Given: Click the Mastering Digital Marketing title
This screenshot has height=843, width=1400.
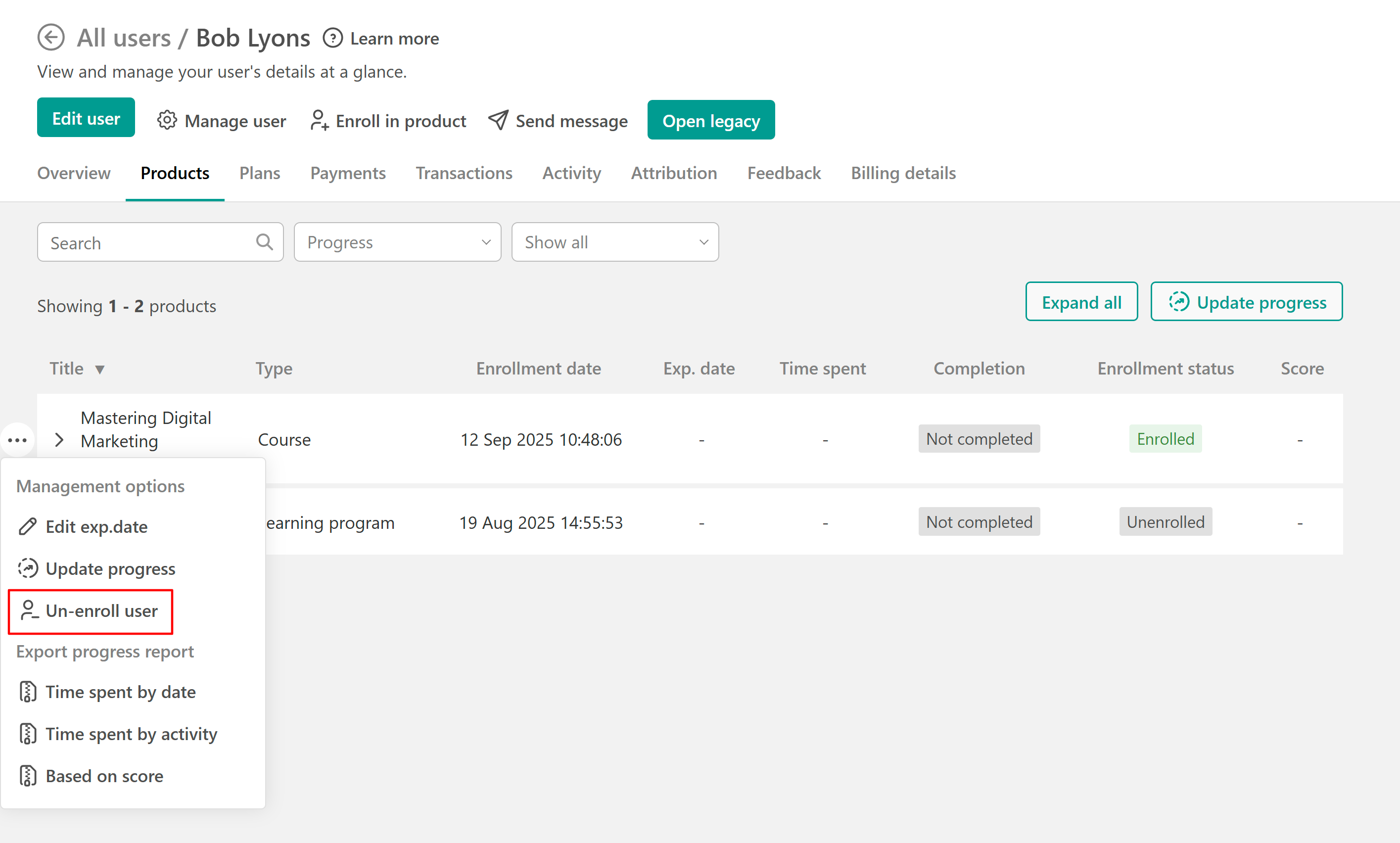Looking at the screenshot, I should [x=146, y=429].
